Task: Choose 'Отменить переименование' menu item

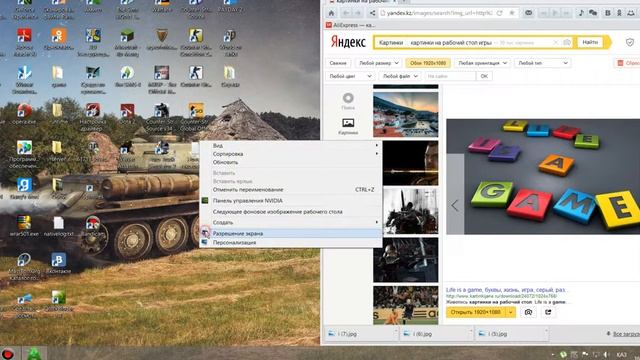Action: [291, 190]
